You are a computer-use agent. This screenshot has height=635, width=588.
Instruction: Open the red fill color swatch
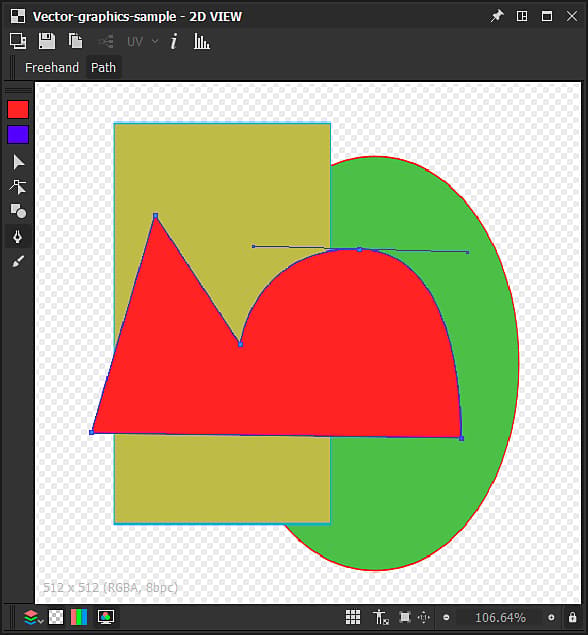click(18, 109)
